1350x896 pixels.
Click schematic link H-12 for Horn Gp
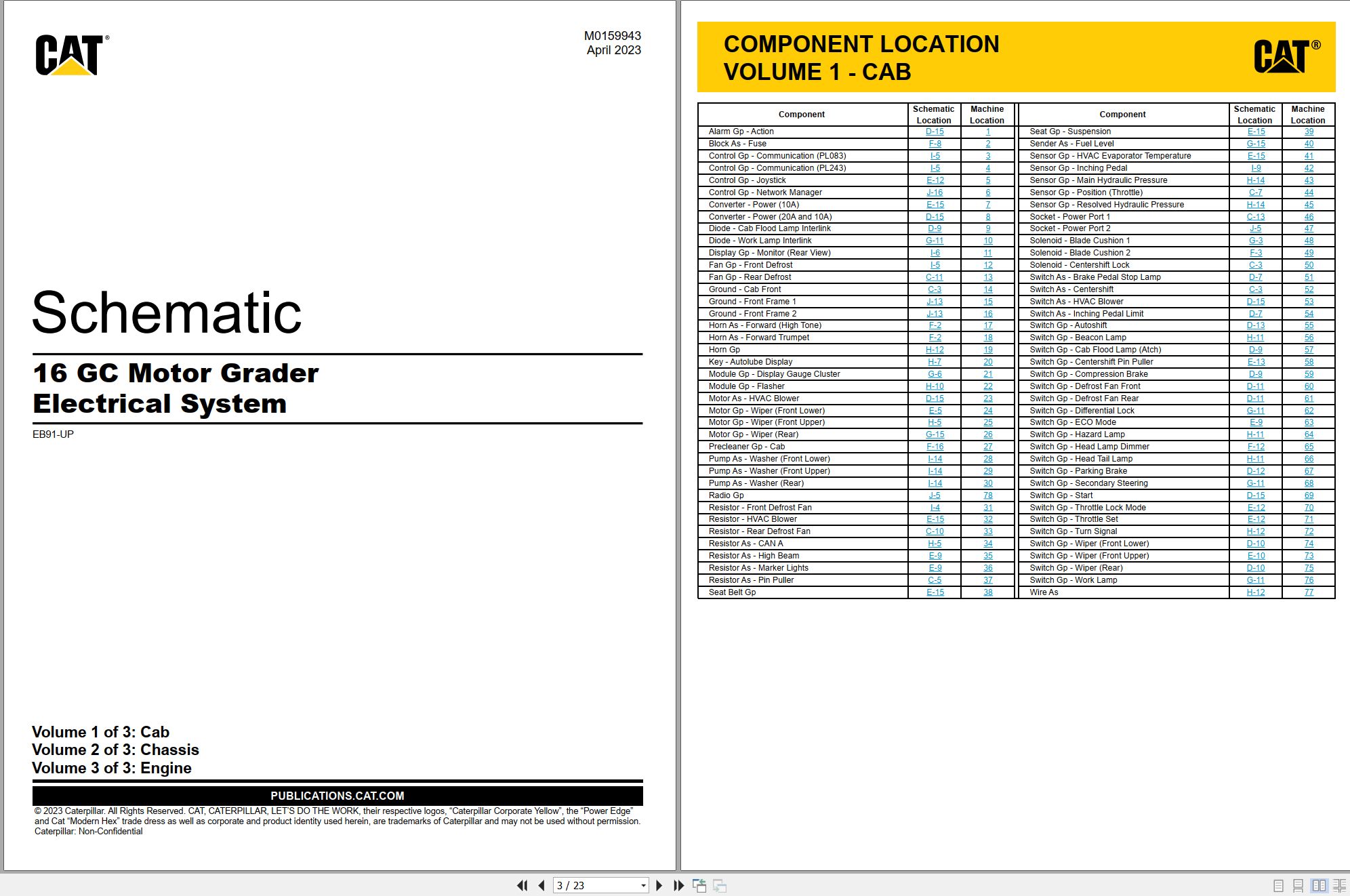(x=935, y=350)
